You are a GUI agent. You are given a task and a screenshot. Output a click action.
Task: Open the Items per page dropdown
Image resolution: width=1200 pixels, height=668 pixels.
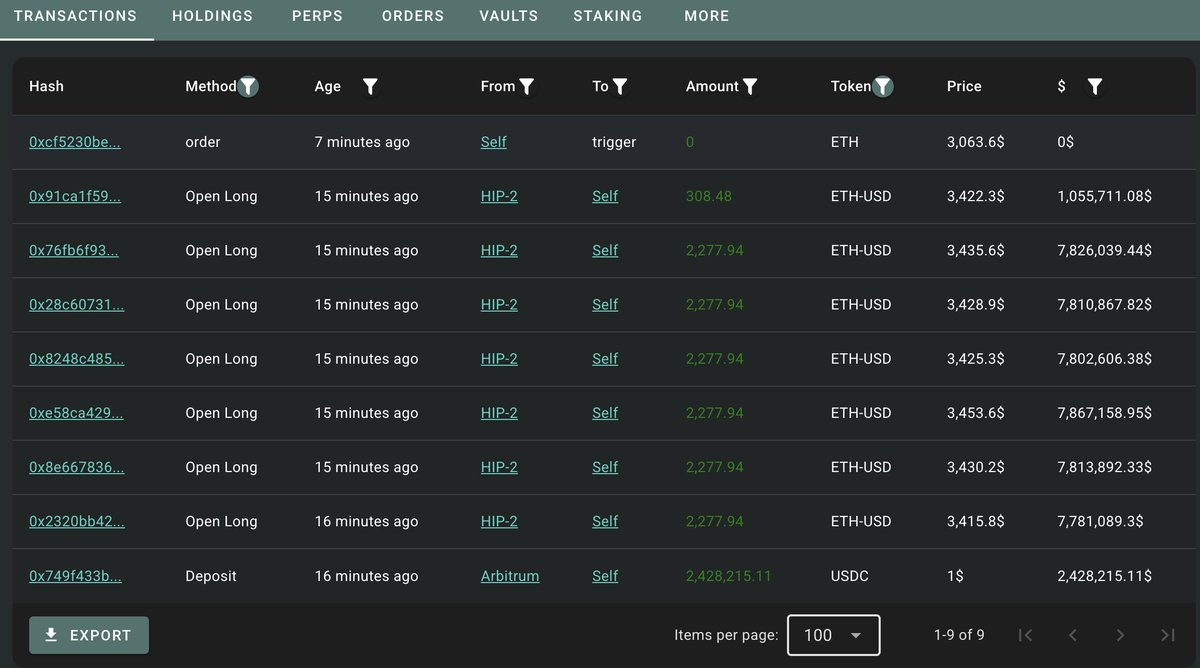click(833, 635)
